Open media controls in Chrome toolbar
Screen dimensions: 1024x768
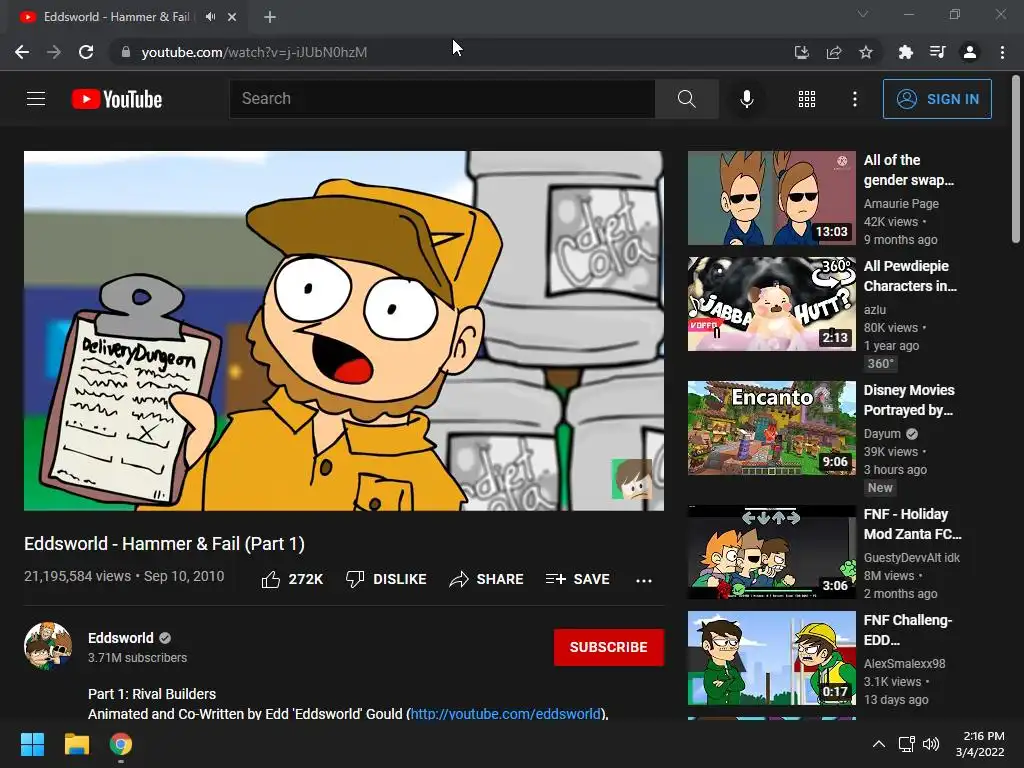click(937, 52)
